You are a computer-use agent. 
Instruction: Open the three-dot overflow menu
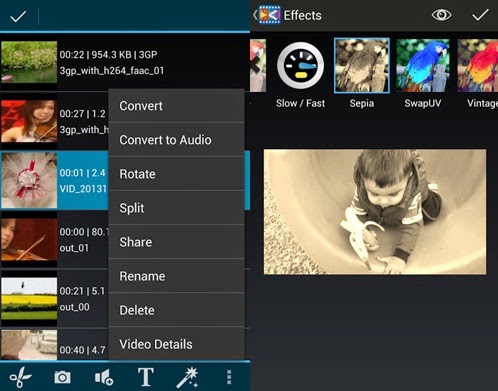coord(229,377)
